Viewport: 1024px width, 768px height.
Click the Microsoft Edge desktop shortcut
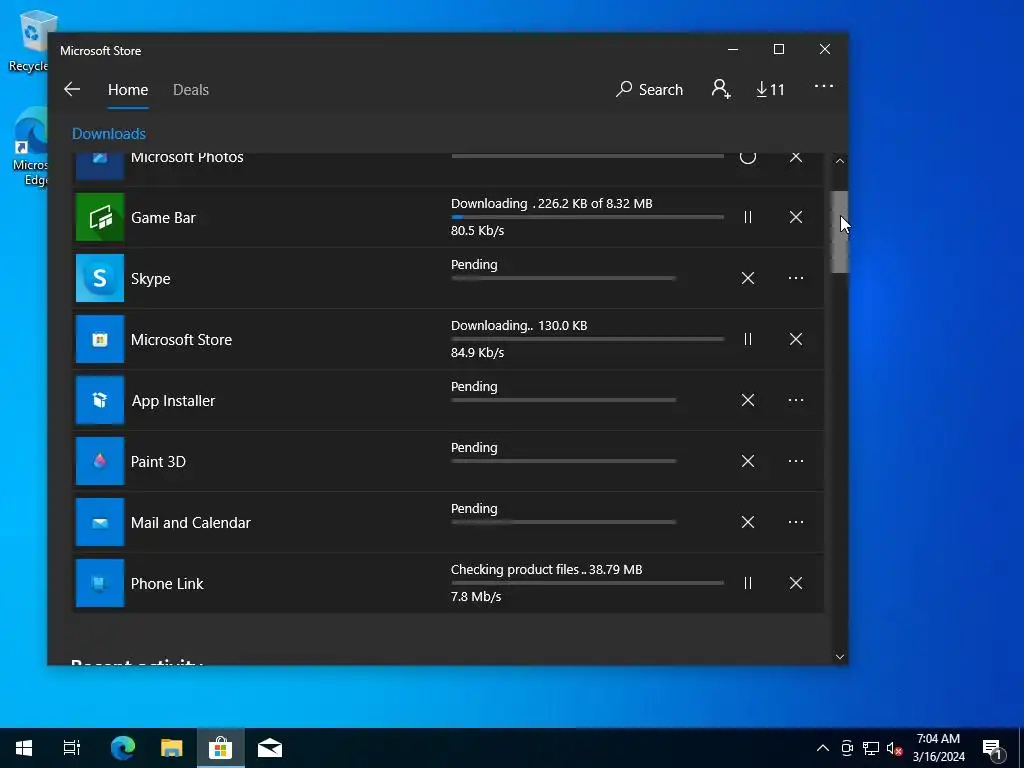click(x=30, y=147)
